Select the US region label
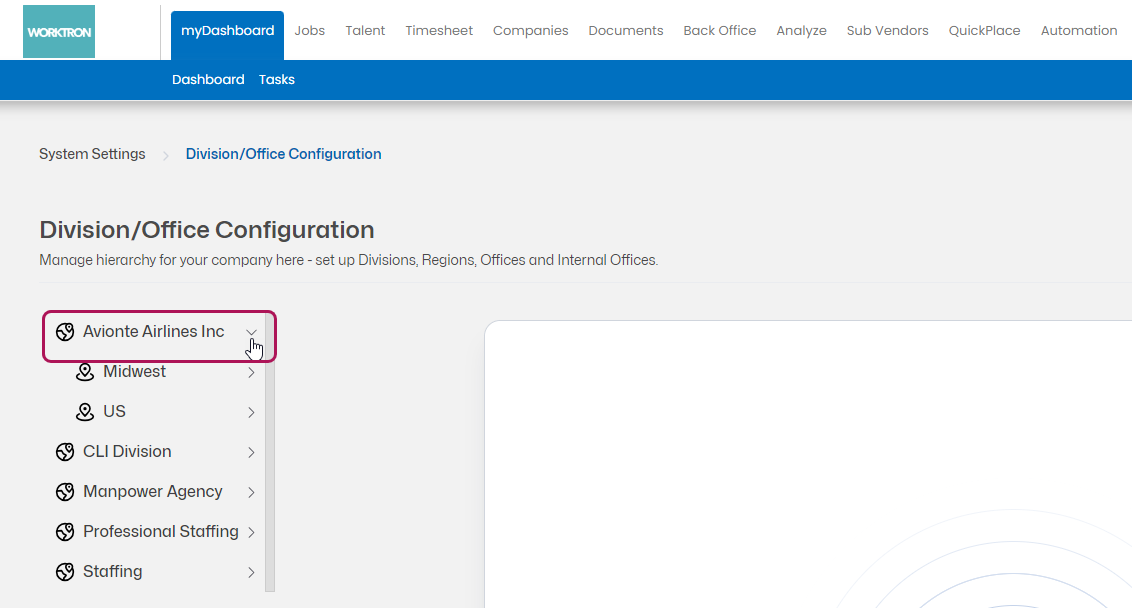The height and width of the screenshot is (608, 1132). coord(114,412)
